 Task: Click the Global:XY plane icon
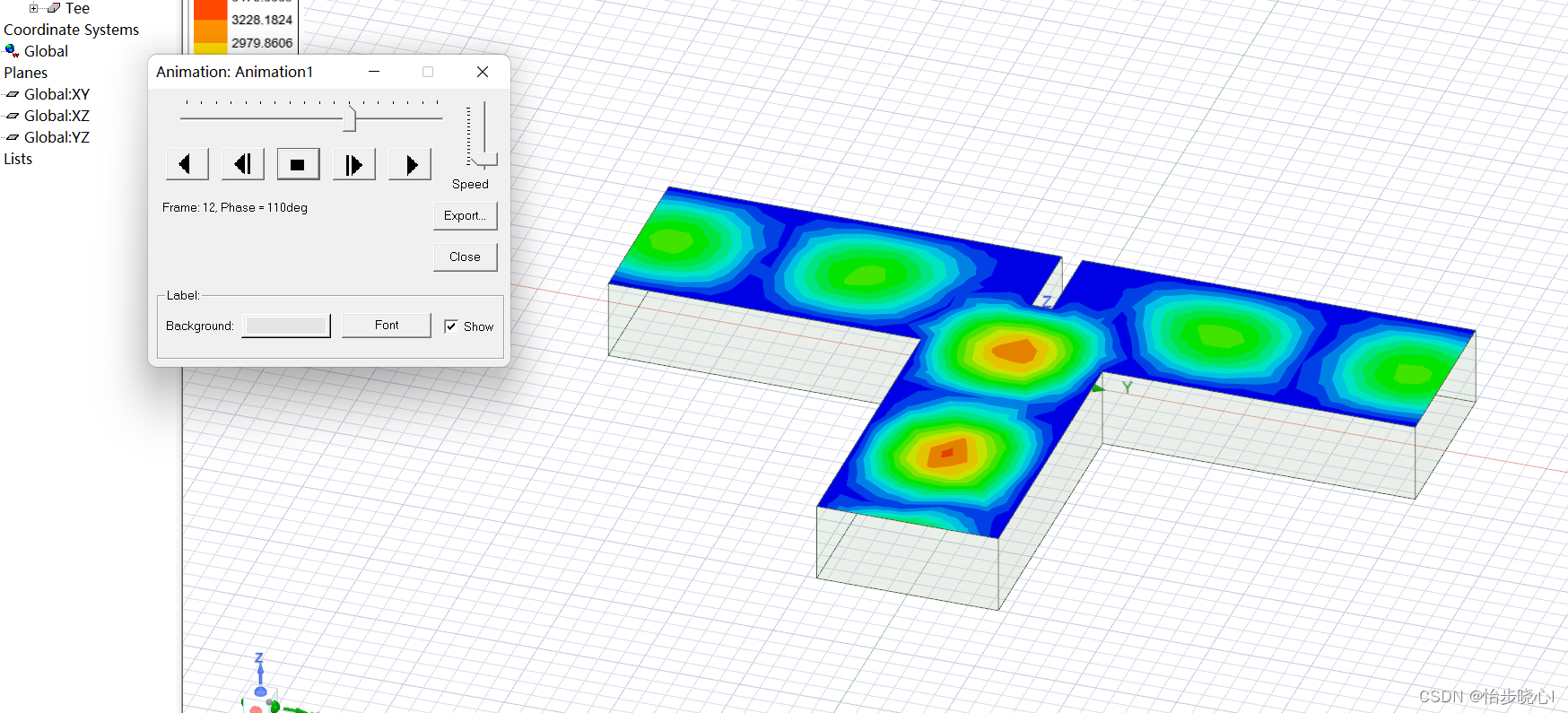pos(13,94)
